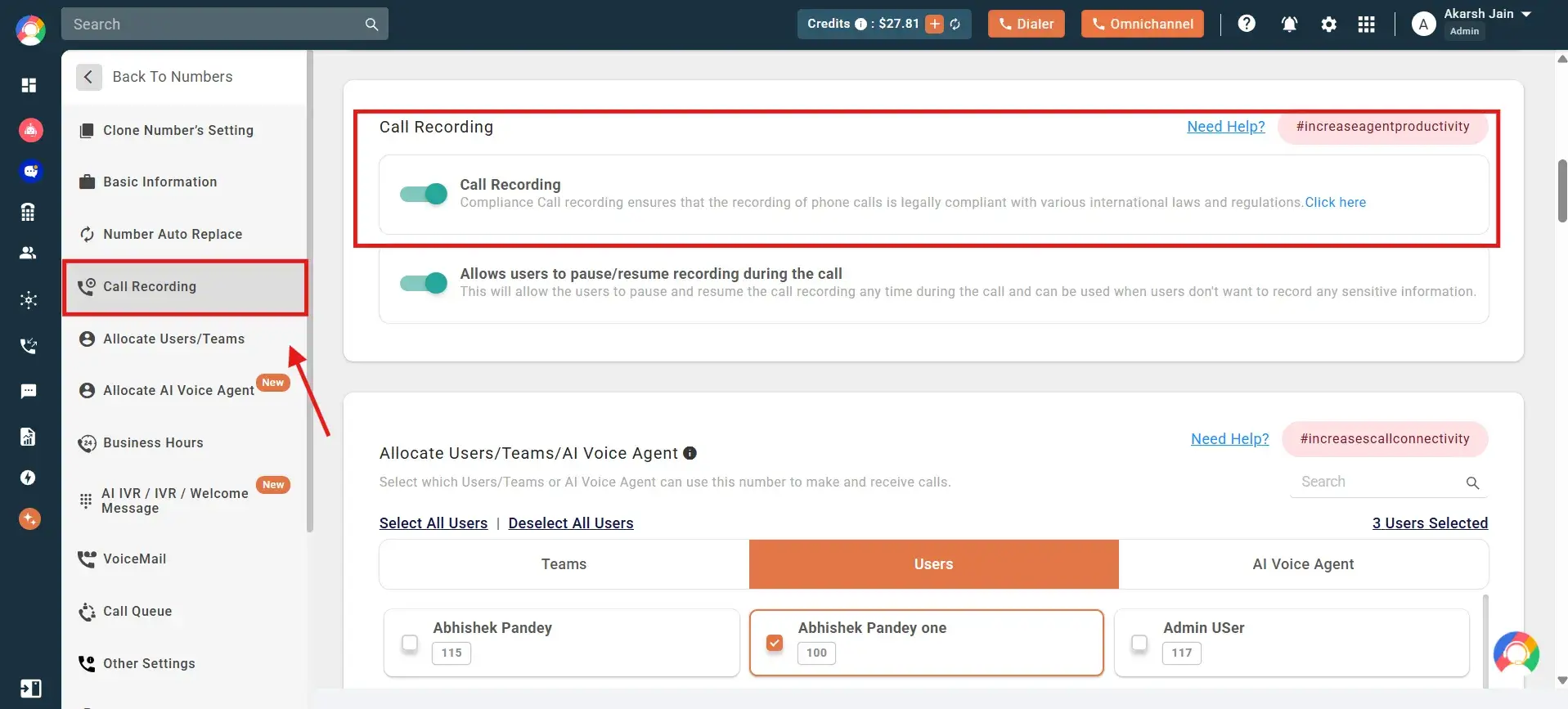Click the red bot icon in left rail
1568x709 pixels.
pyautogui.click(x=30, y=130)
